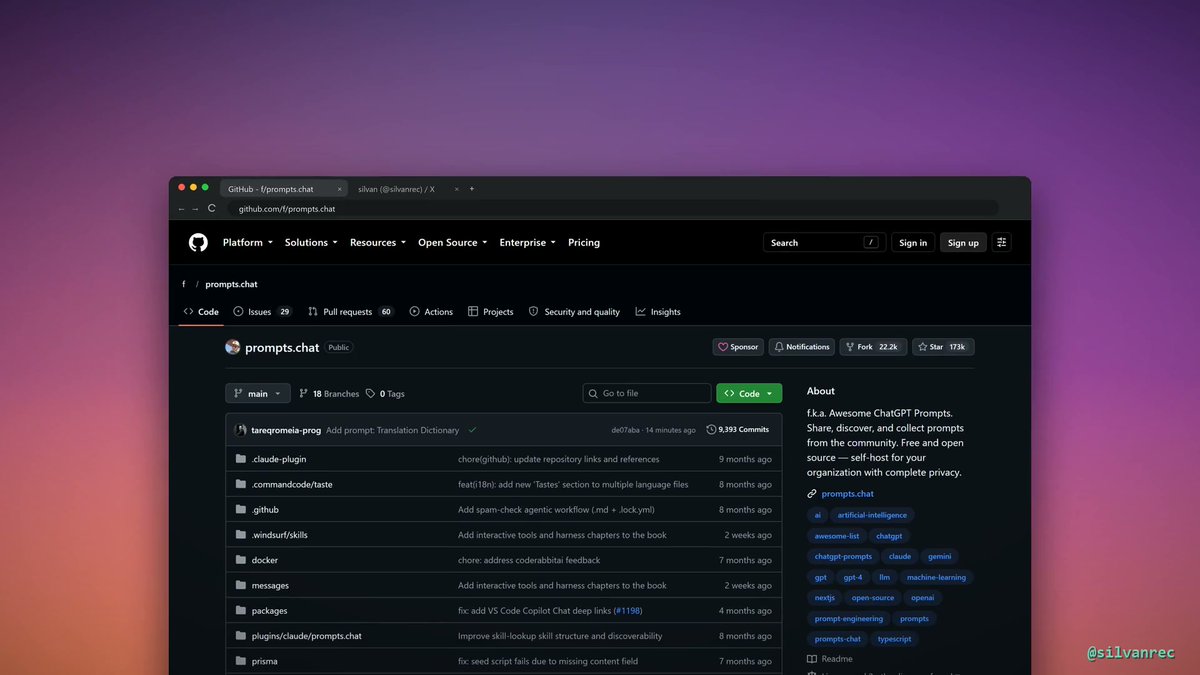Reload the page with the browser refresh icon
The height and width of the screenshot is (675, 1200).
pyautogui.click(x=212, y=209)
